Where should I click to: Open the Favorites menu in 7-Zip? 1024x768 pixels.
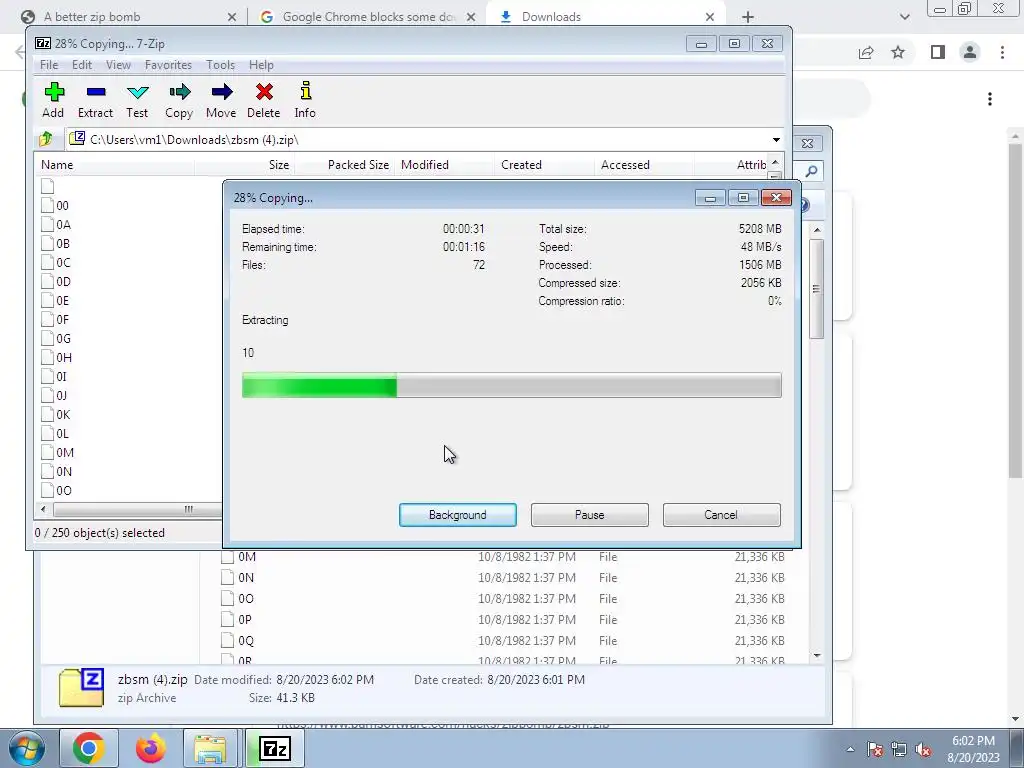coord(168,65)
